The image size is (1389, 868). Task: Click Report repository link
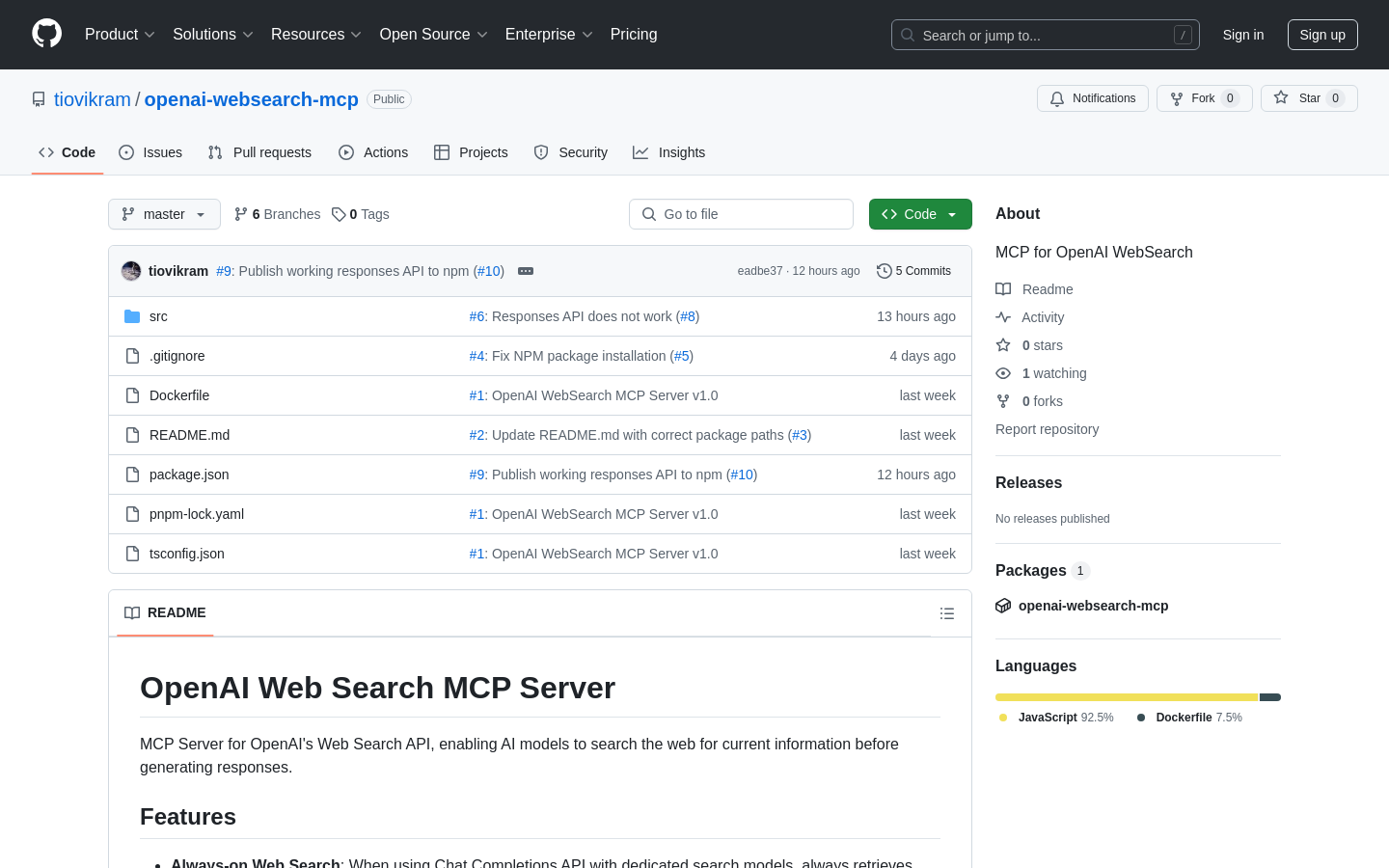[x=1047, y=429]
